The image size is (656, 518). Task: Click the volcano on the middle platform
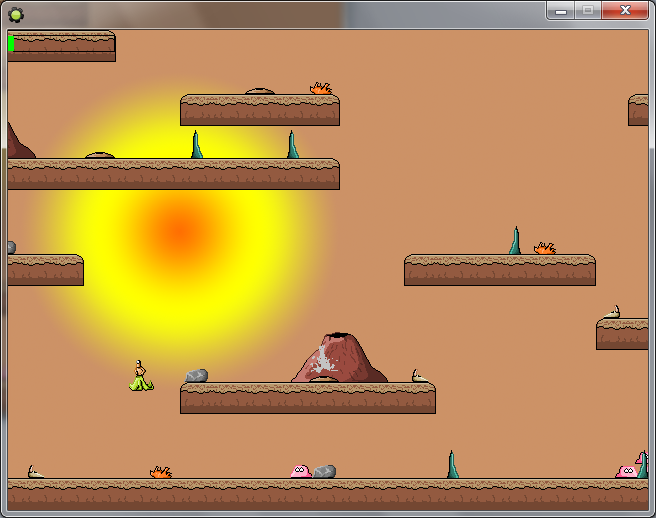pos(339,358)
